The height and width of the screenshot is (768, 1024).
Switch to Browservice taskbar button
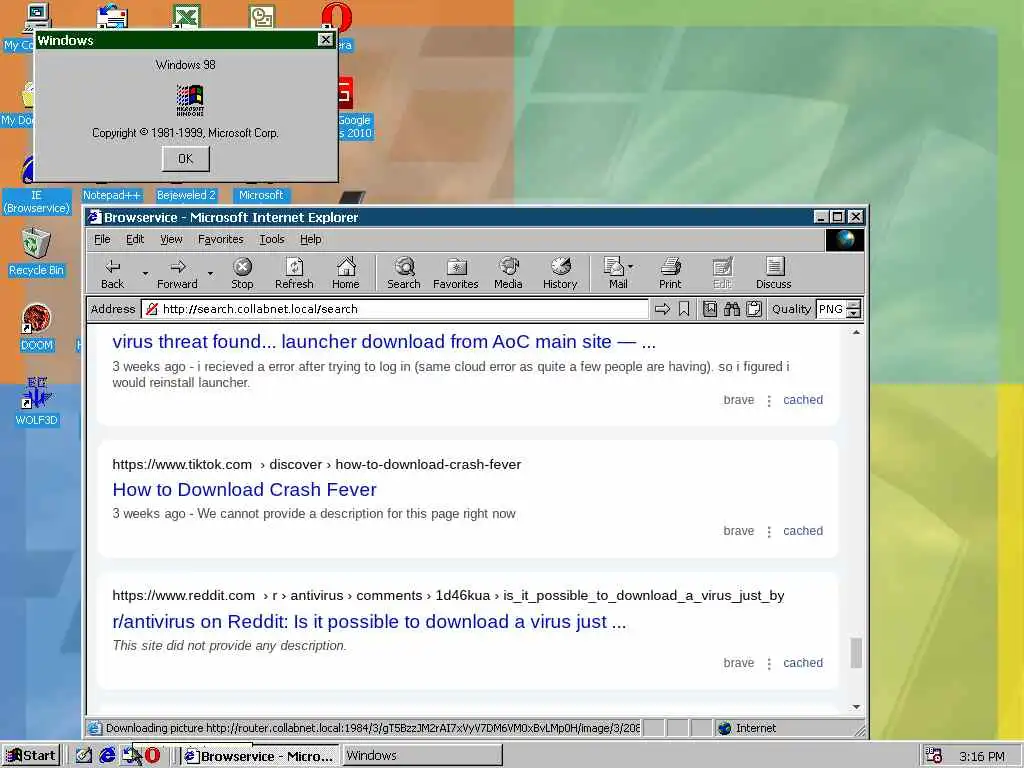260,756
